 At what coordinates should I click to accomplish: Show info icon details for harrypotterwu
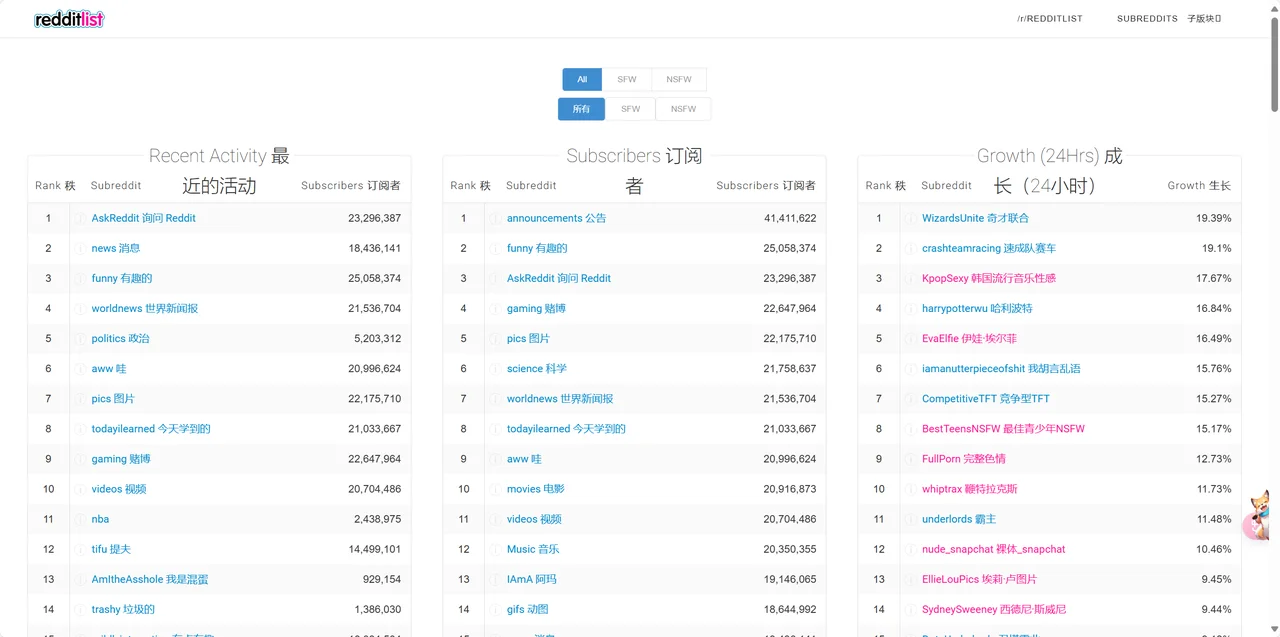910,308
